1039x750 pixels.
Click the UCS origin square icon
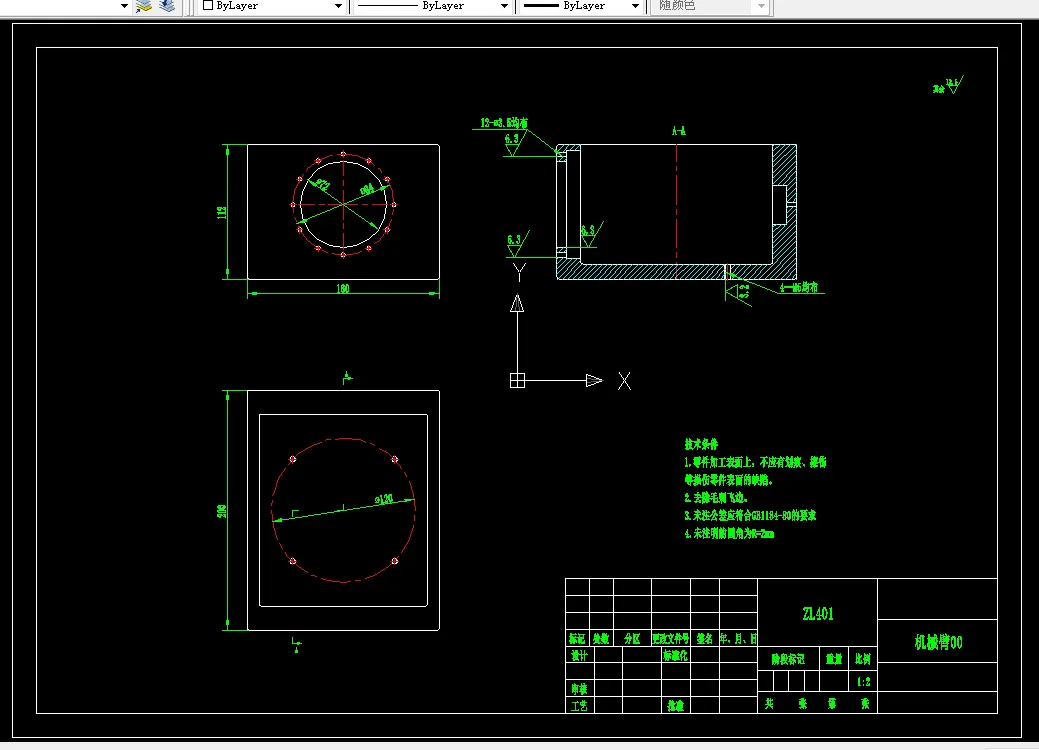518,380
